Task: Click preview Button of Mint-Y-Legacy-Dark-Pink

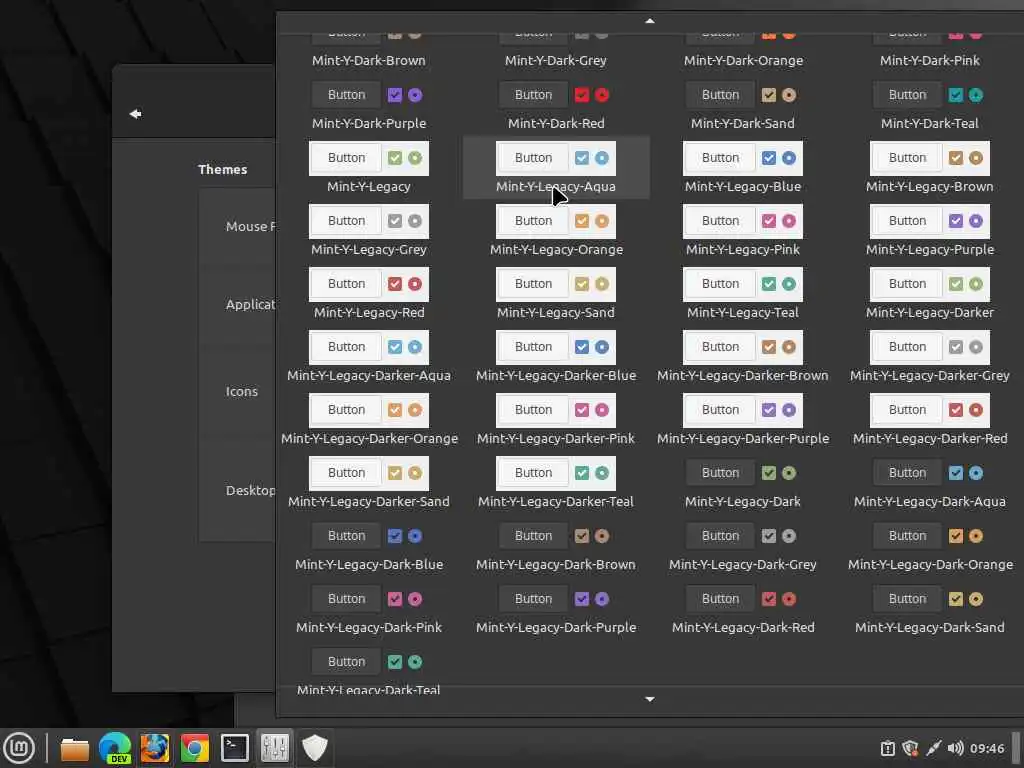Action: 346,599
